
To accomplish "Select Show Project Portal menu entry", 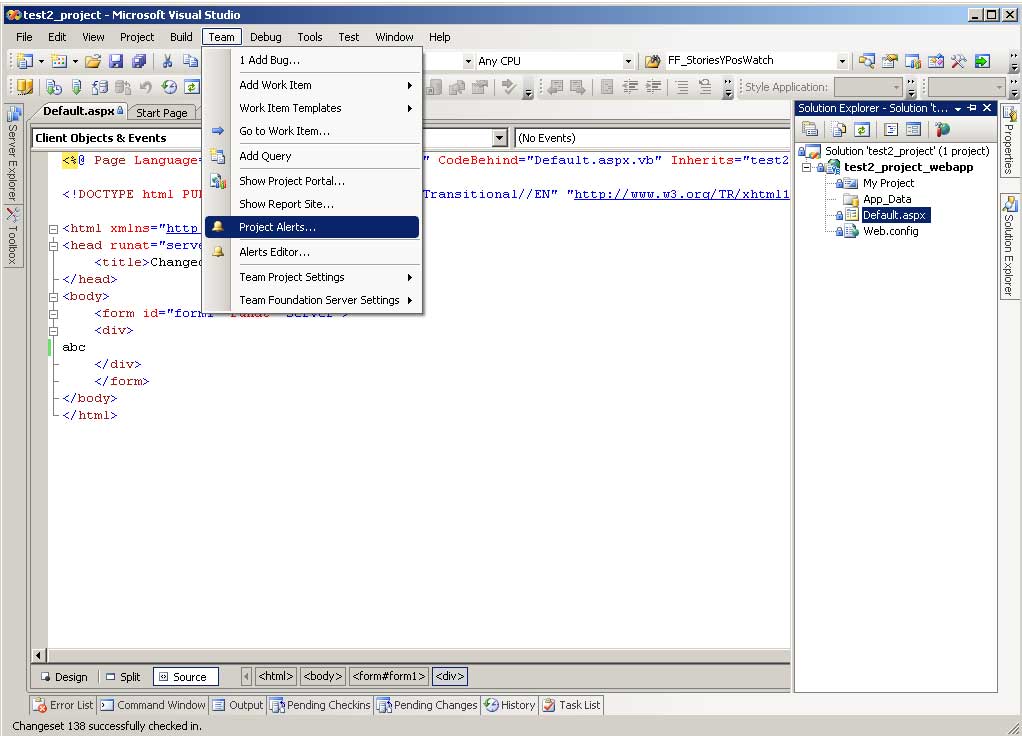I will pyautogui.click(x=312, y=181).
